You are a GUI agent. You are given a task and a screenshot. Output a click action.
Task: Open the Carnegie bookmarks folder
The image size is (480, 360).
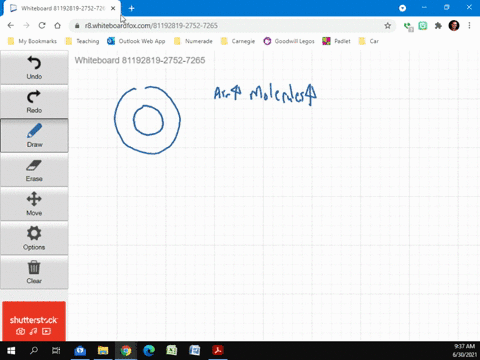[238, 41]
